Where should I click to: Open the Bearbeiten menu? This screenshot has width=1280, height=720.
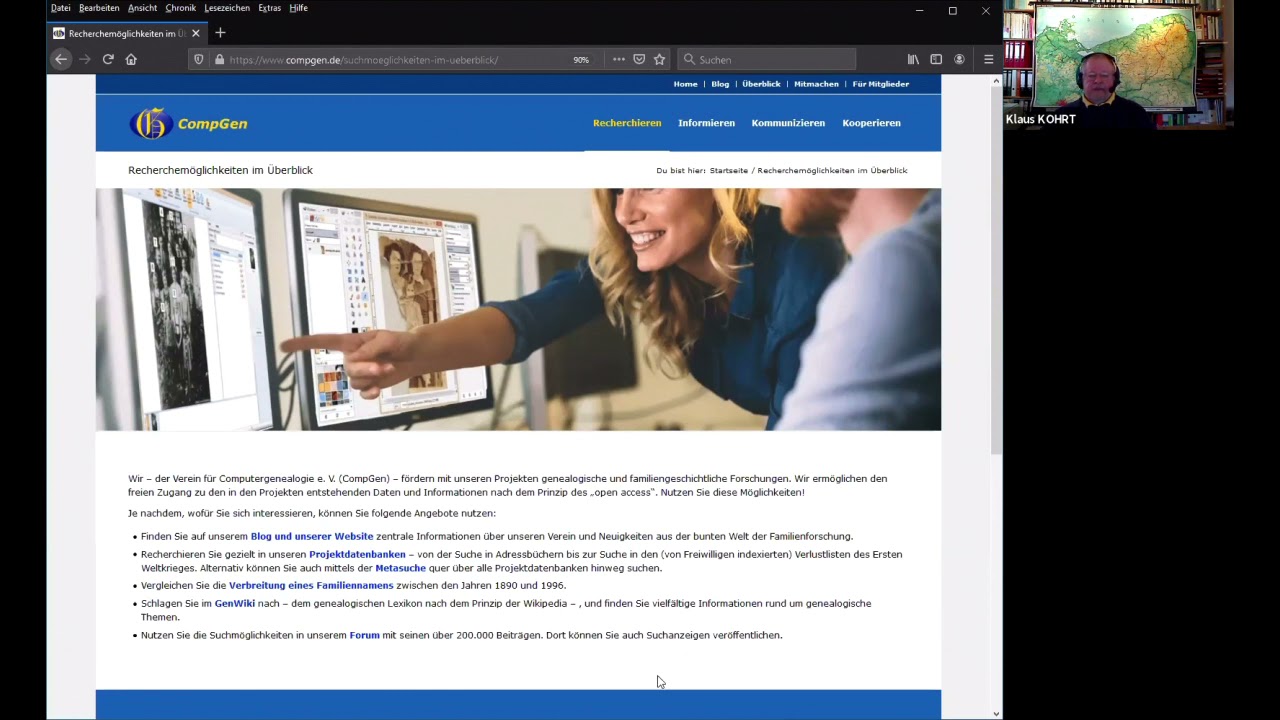(x=99, y=8)
